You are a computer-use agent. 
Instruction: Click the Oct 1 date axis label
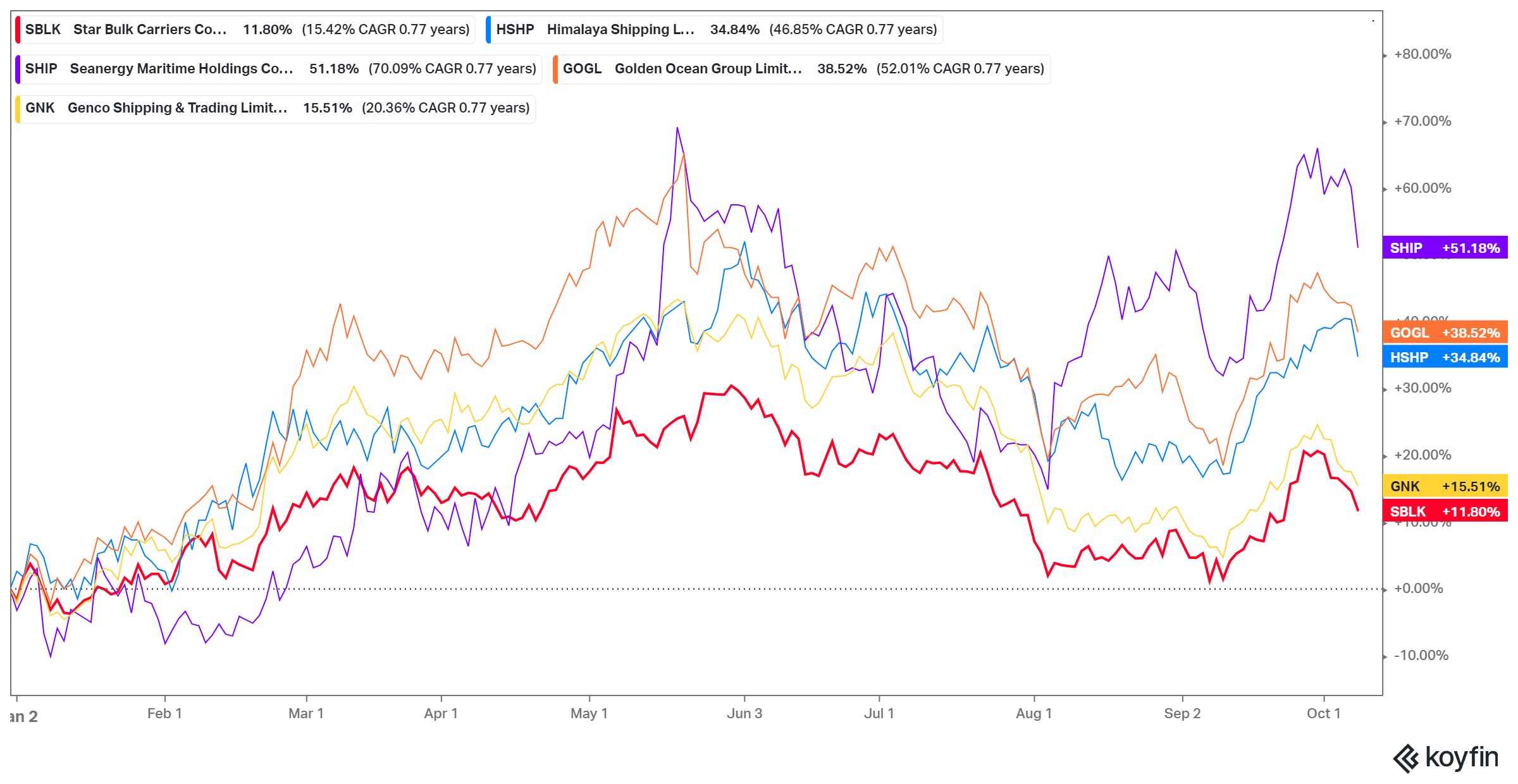click(x=1323, y=714)
